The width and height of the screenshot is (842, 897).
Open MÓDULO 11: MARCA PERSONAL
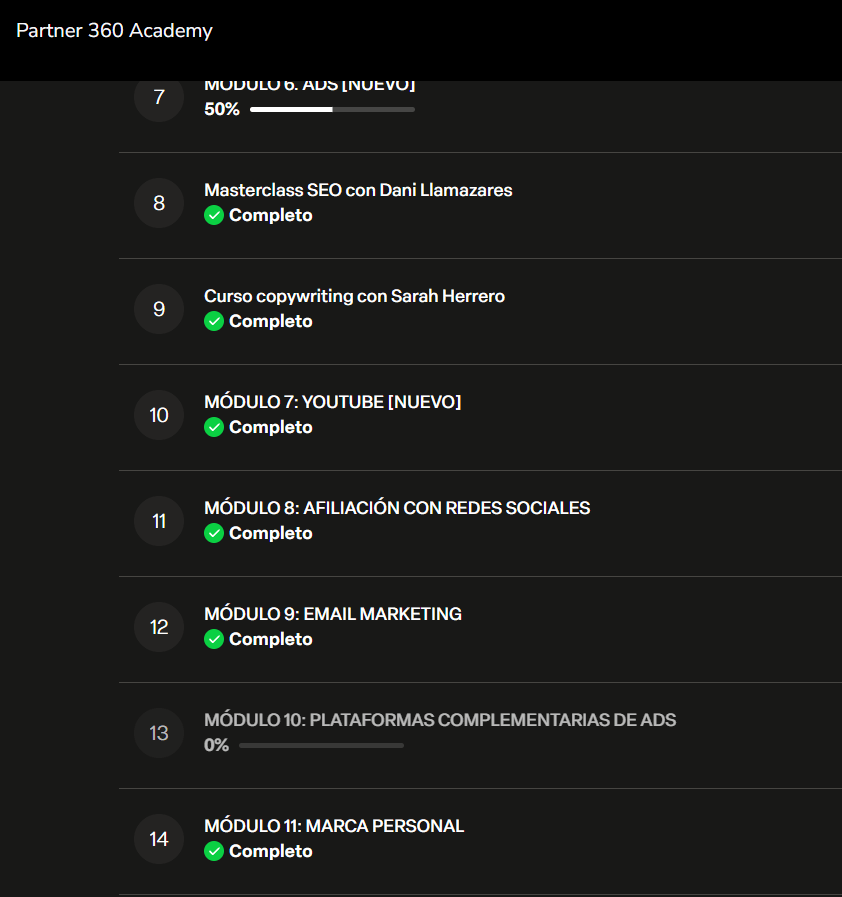tap(334, 826)
